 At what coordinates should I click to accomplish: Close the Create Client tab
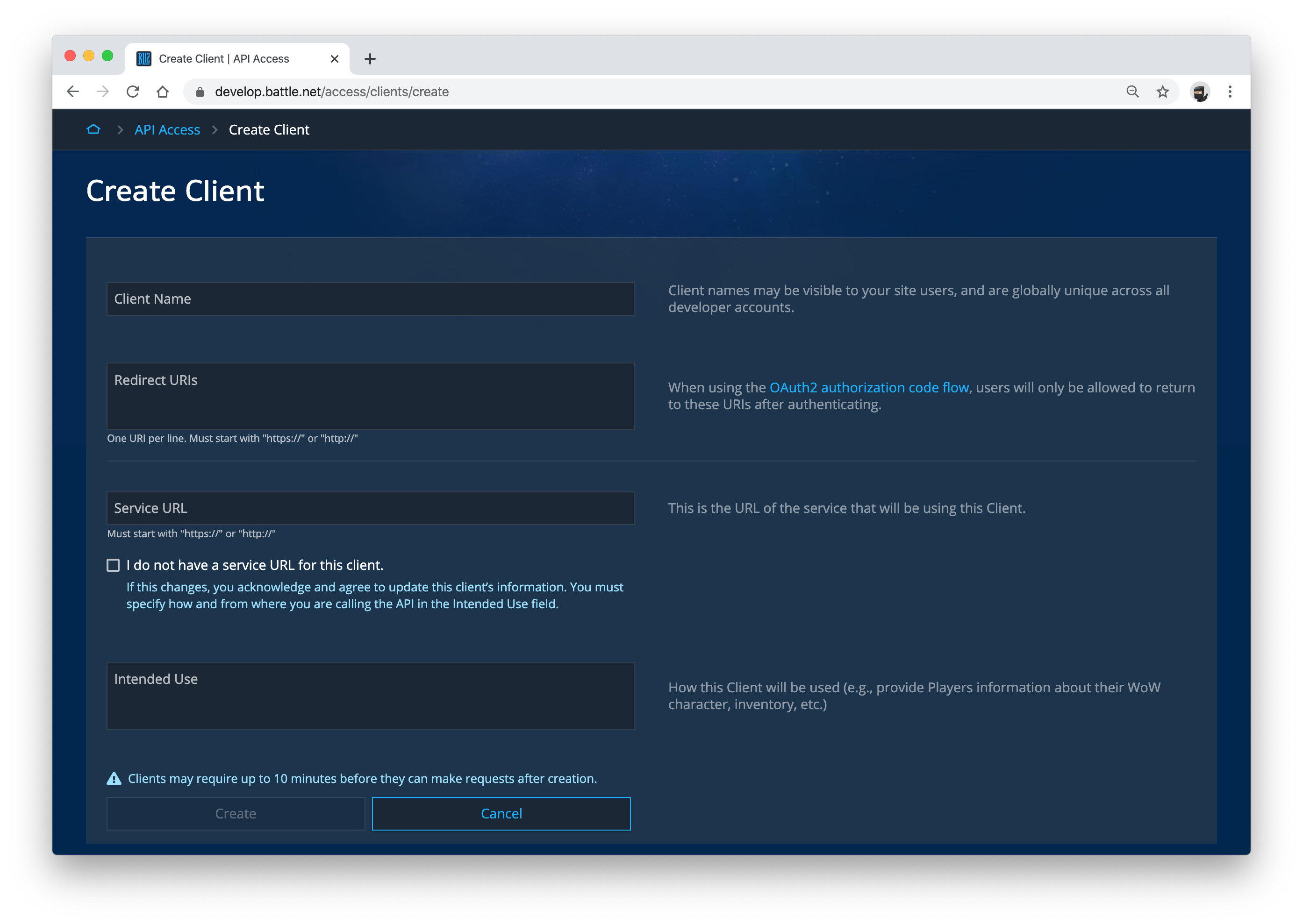(x=335, y=58)
